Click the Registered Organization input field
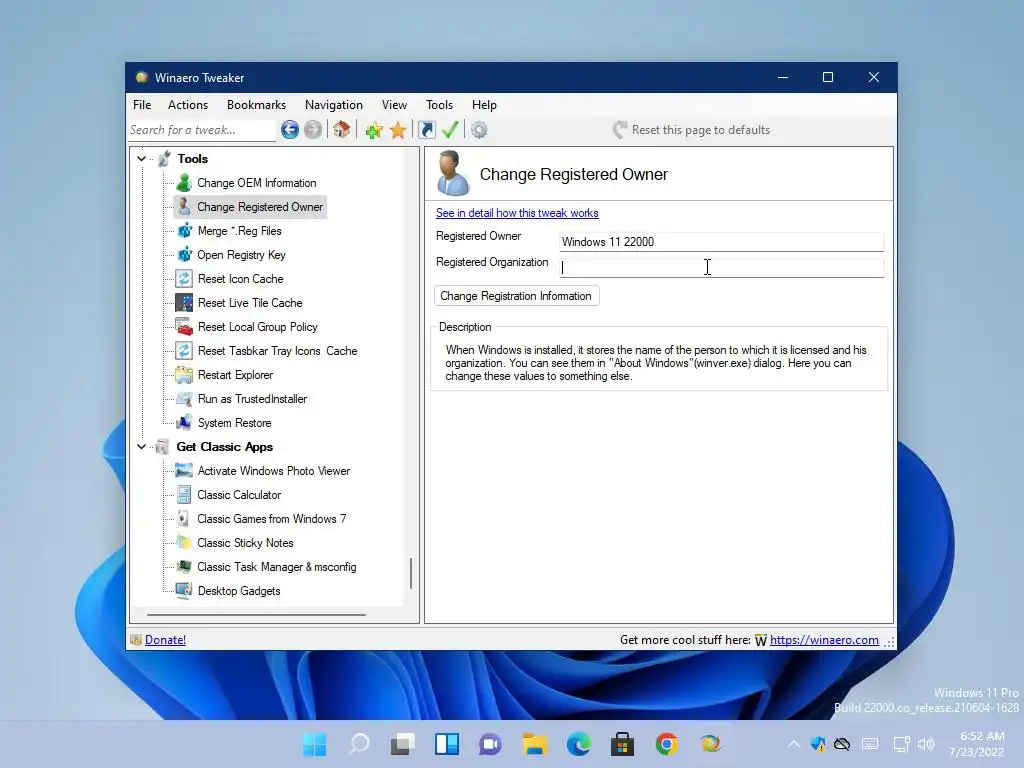Screen dimensions: 1024x768 [x=722, y=267]
